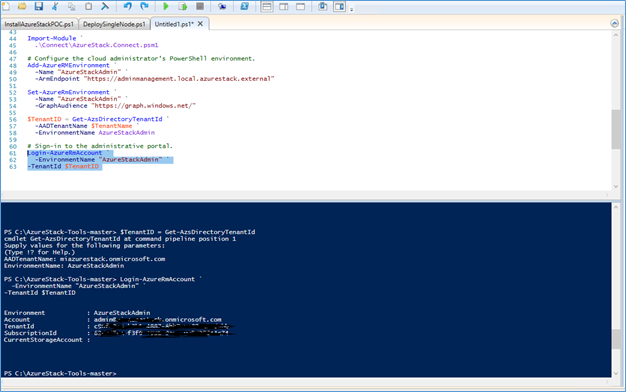Click the console pane scroll-down arrow

pos(616,373)
